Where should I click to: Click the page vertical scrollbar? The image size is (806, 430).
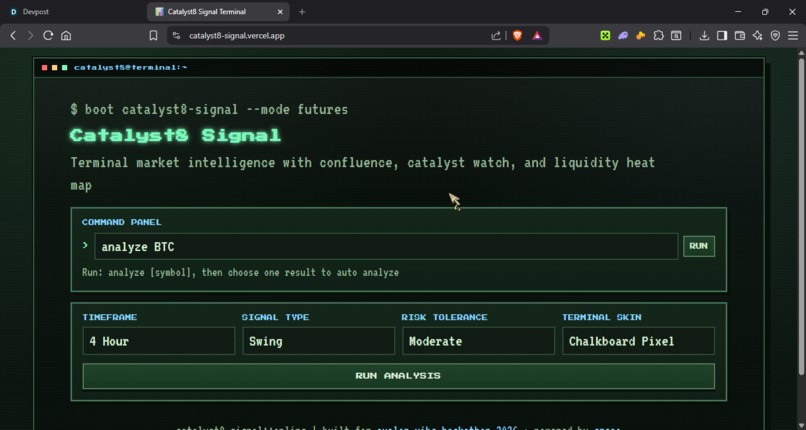click(x=801, y=216)
